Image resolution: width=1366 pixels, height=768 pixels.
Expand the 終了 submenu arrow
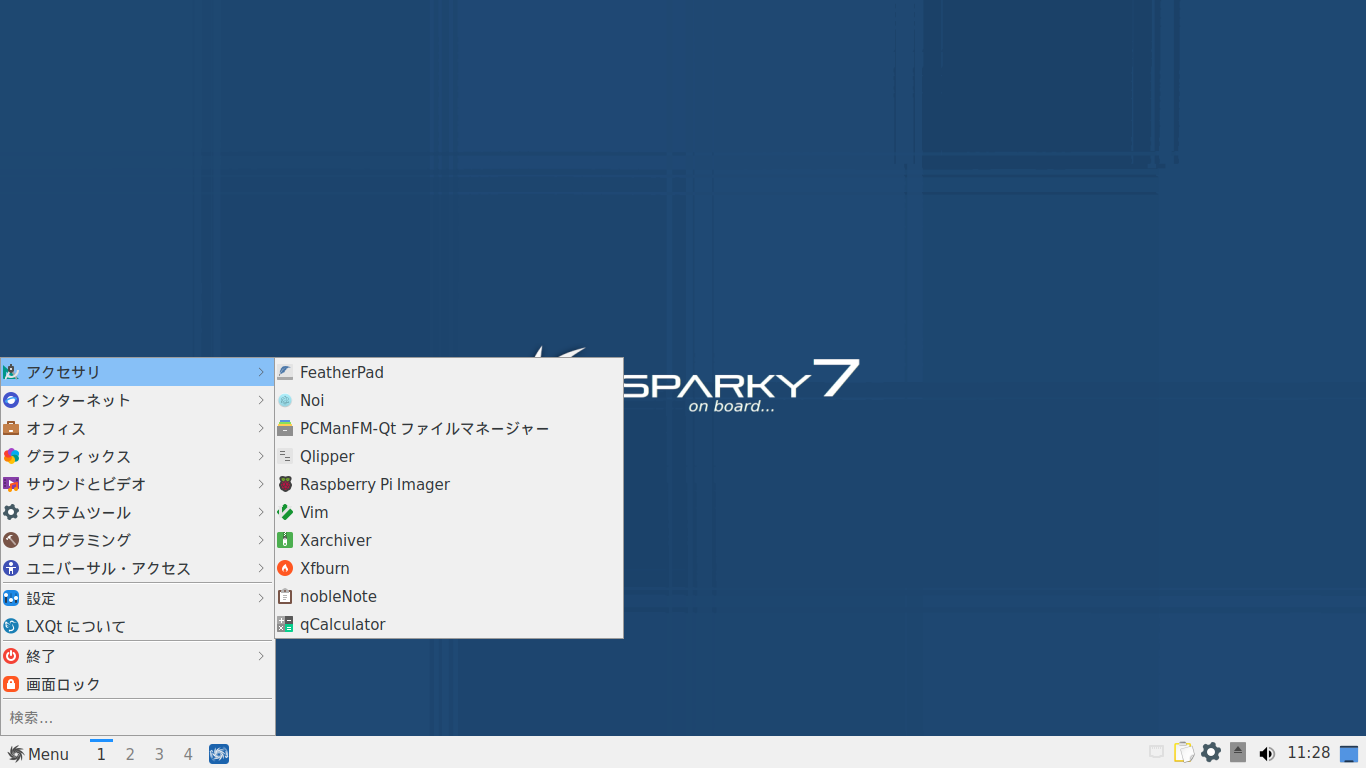[261, 656]
